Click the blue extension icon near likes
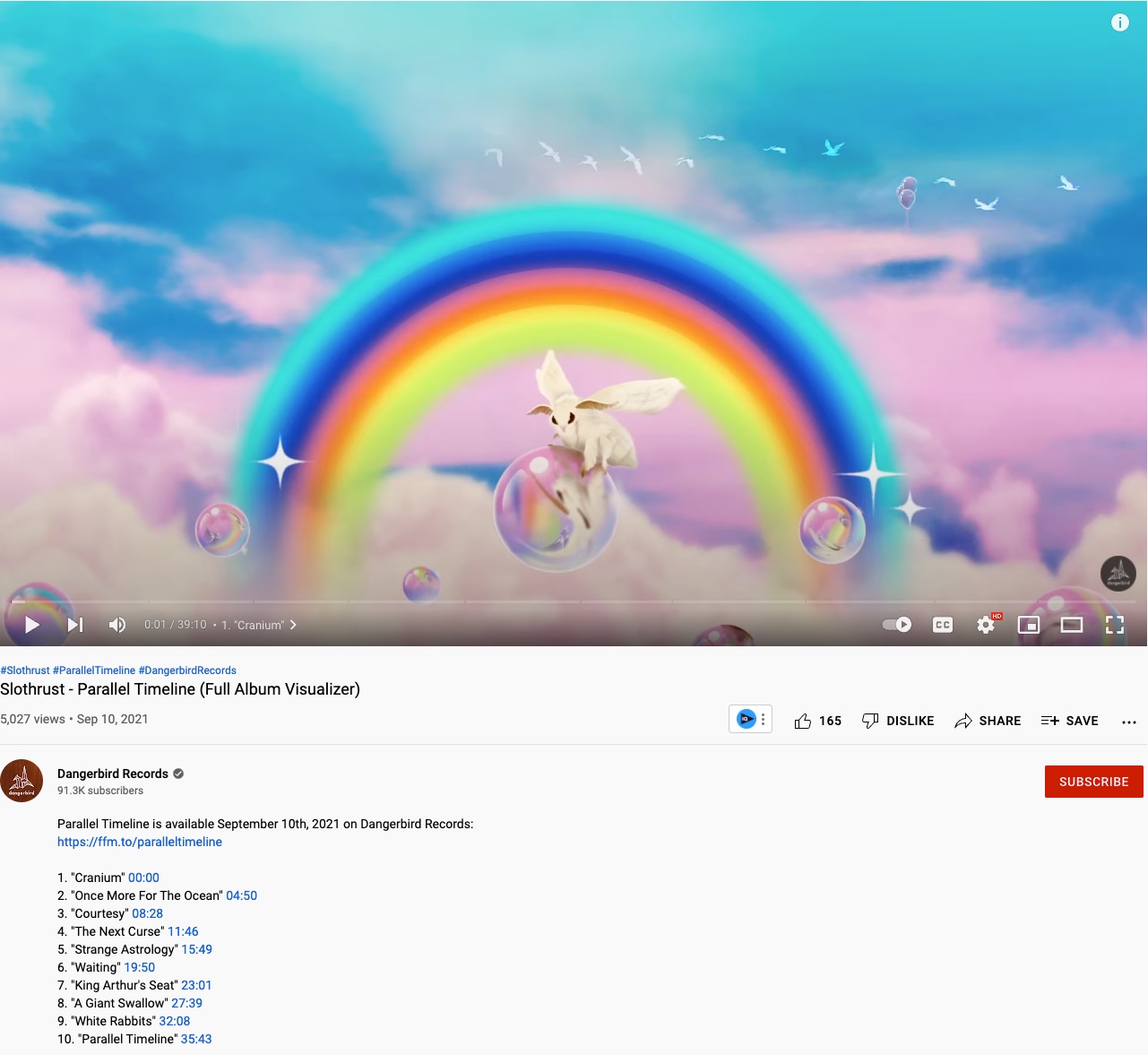The width and height of the screenshot is (1148, 1055). [746, 719]
